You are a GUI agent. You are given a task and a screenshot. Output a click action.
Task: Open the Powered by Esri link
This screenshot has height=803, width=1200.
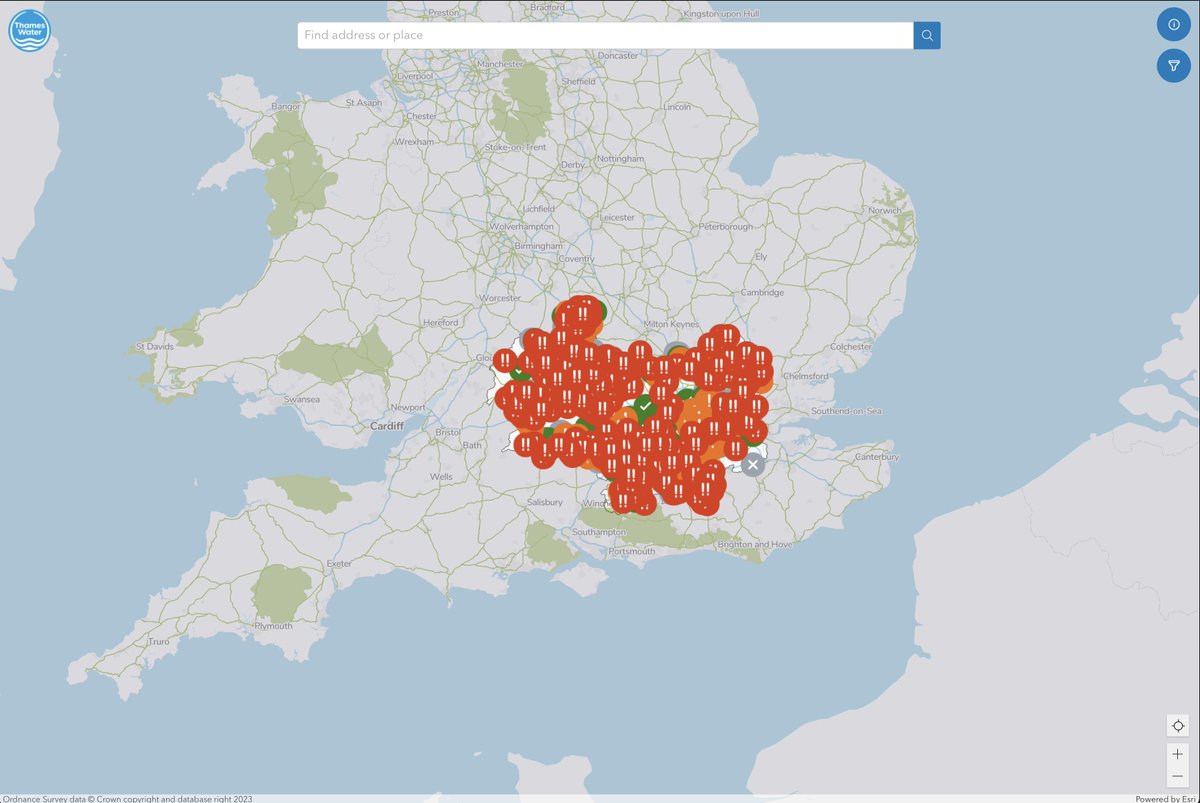click(1163, 798)
